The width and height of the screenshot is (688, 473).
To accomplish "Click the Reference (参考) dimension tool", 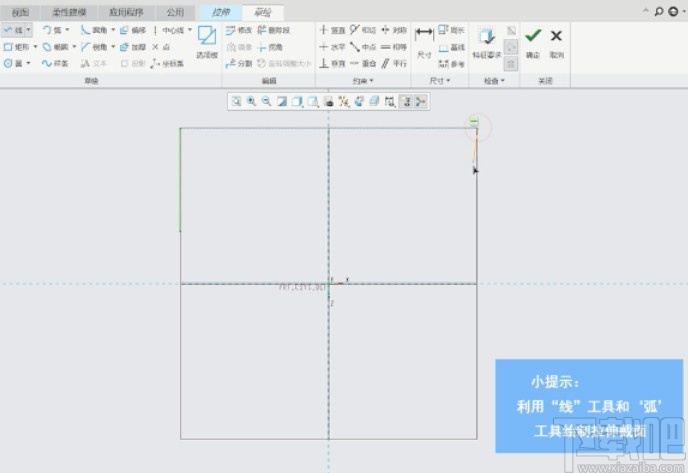I will pyautogui.click(x=452, y=64).
